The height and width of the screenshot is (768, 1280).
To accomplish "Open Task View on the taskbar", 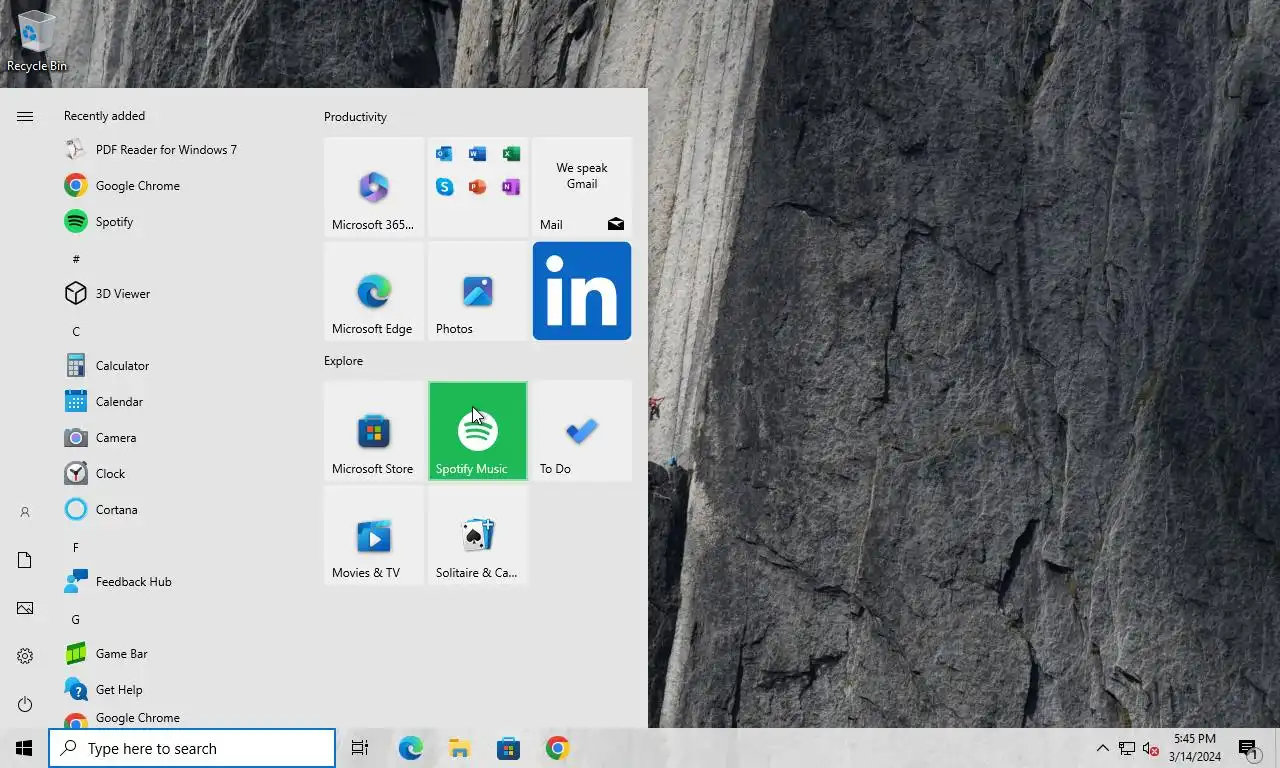I will tap(360, 748).
